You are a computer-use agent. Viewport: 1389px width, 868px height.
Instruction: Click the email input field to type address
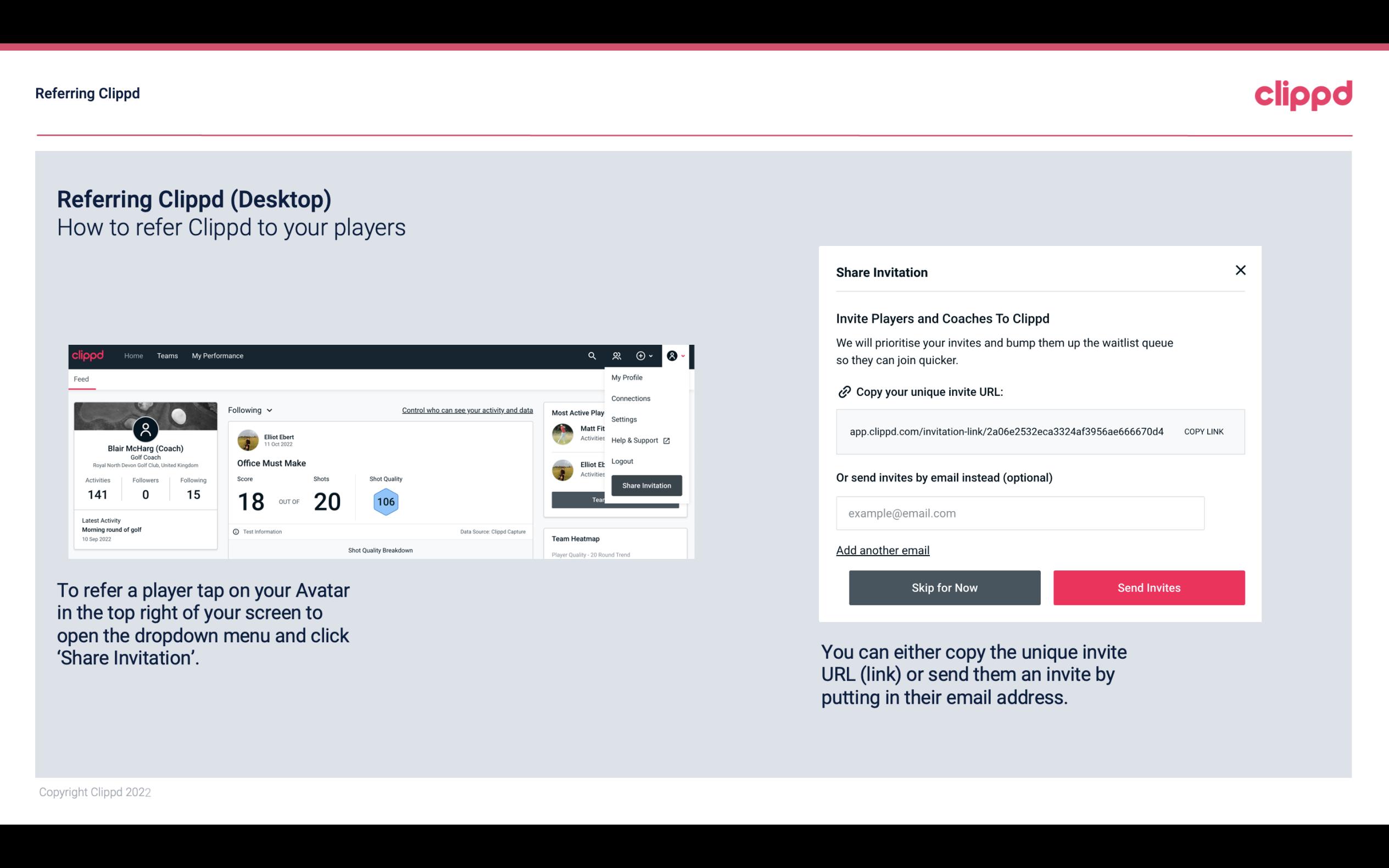[x=1020, y=513]
